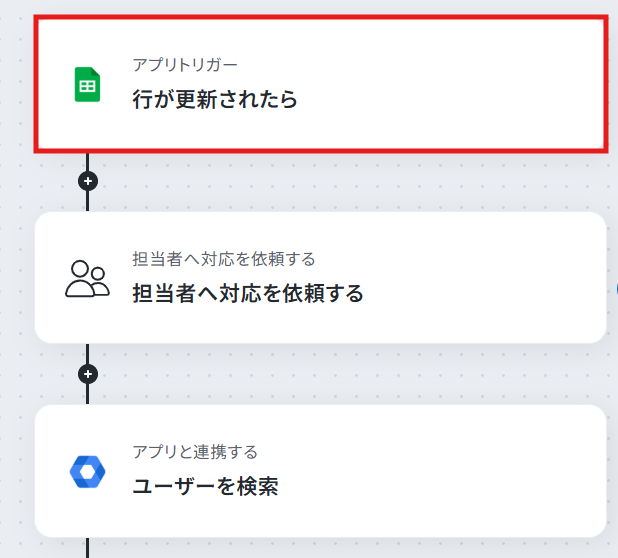The image size is (618, 558).
Task: Click the green Google Sheets icon
Action: [88, 85]
